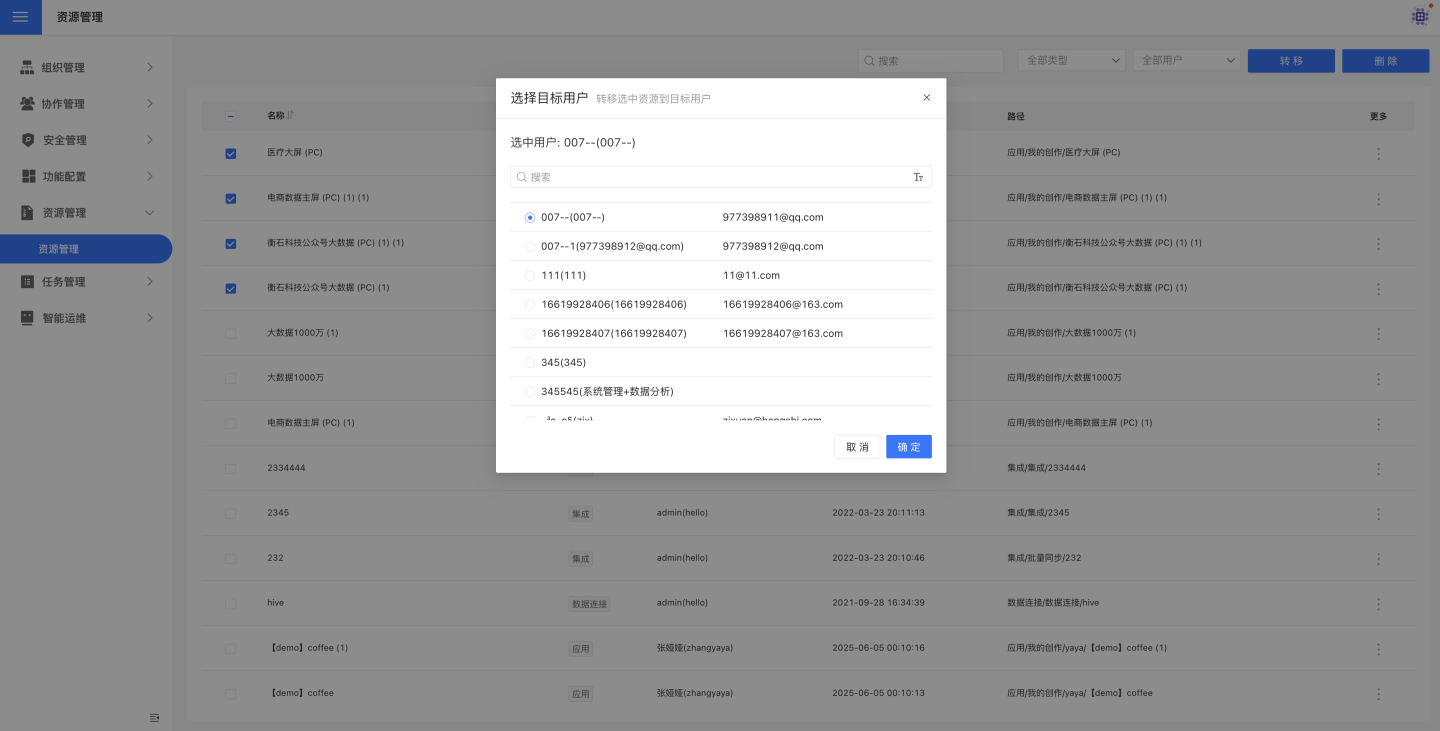Click the 确定 confirm button

click(908, 447)
